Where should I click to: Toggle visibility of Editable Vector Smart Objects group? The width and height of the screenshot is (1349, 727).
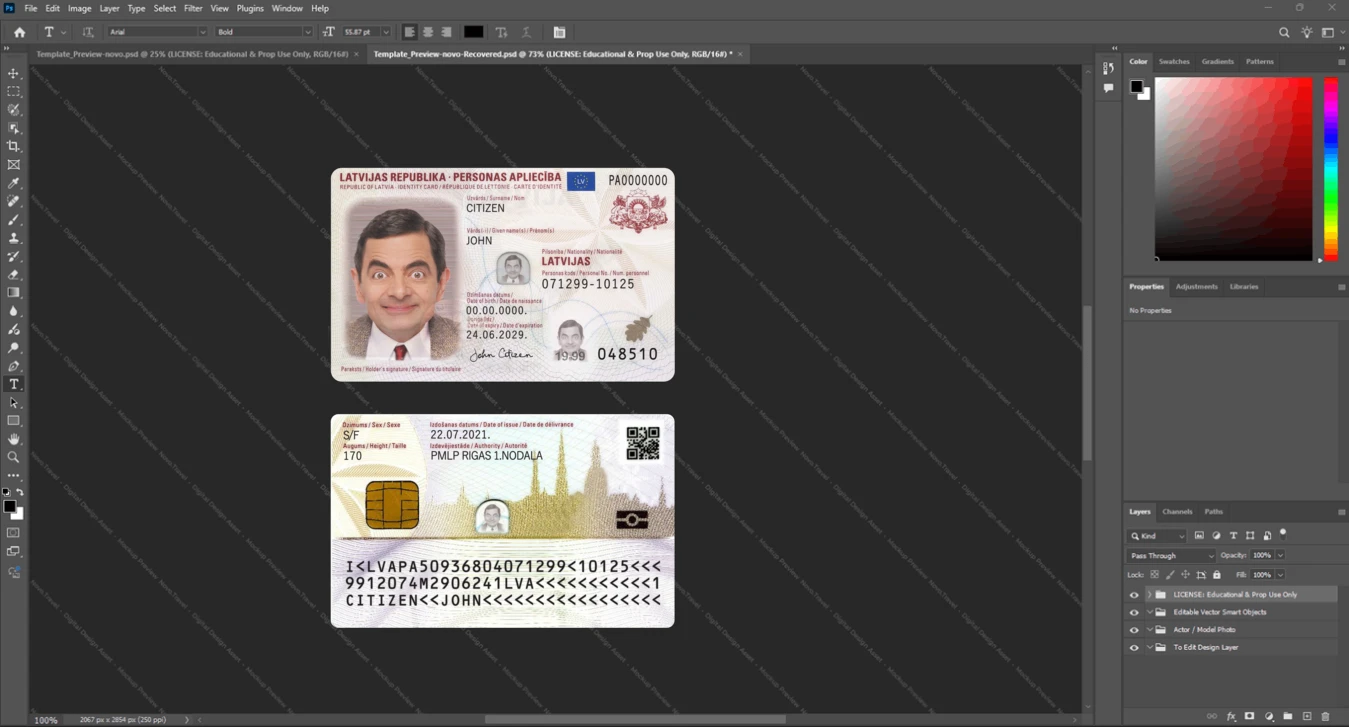[x=1134, y=612]
